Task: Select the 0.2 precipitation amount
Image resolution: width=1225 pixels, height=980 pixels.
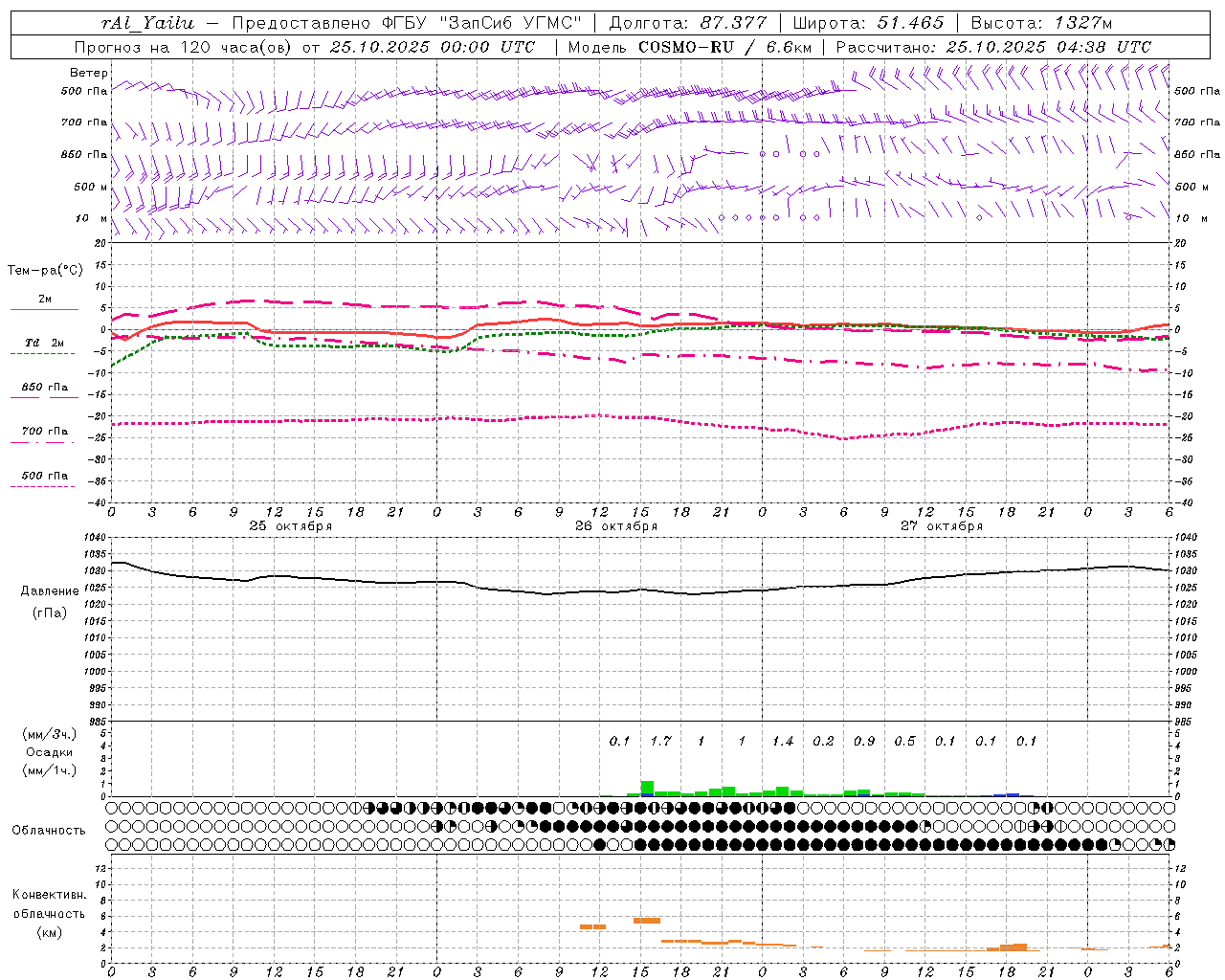Action: point(823,741)
